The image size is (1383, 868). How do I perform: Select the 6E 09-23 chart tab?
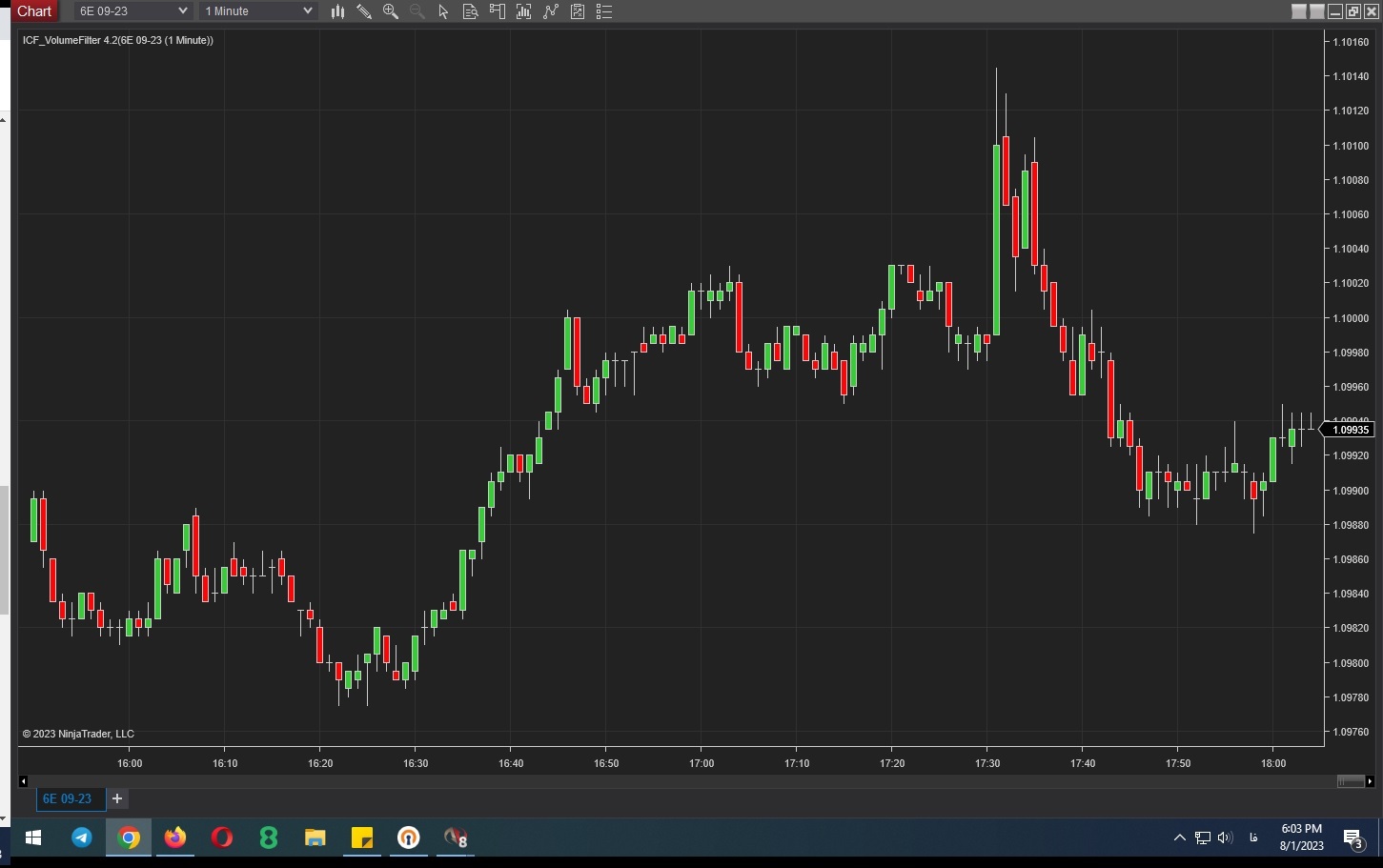pyautogui.click(x=68, y=798)
